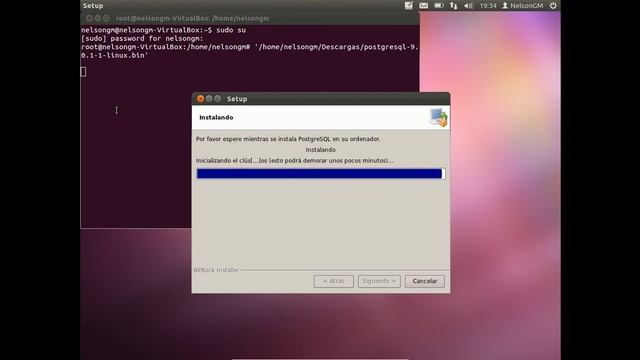
Task: Click the 'Inicializando el clús' status text
Action: tap(295, 160)
